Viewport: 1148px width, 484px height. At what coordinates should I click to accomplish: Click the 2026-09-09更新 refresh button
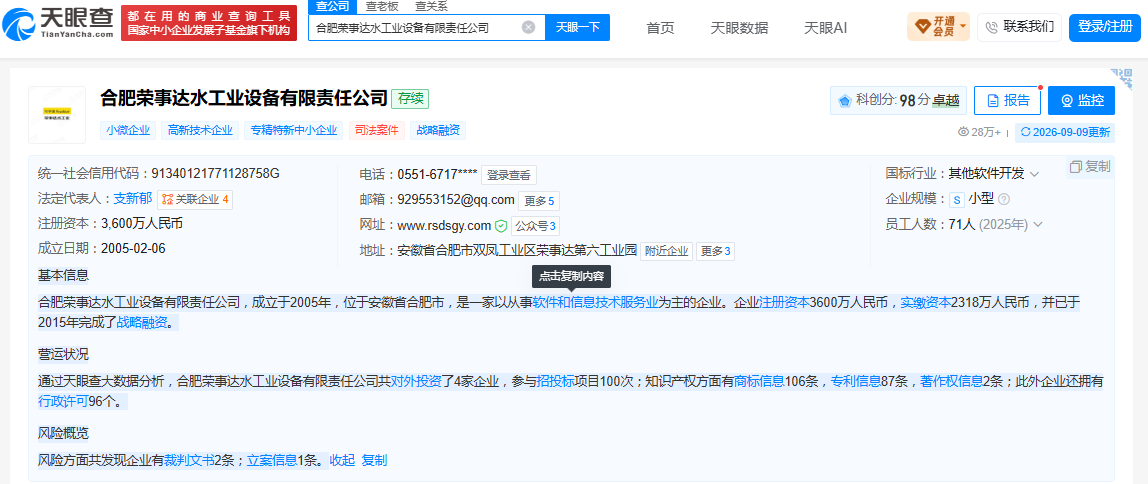(x=1065, y=132)
